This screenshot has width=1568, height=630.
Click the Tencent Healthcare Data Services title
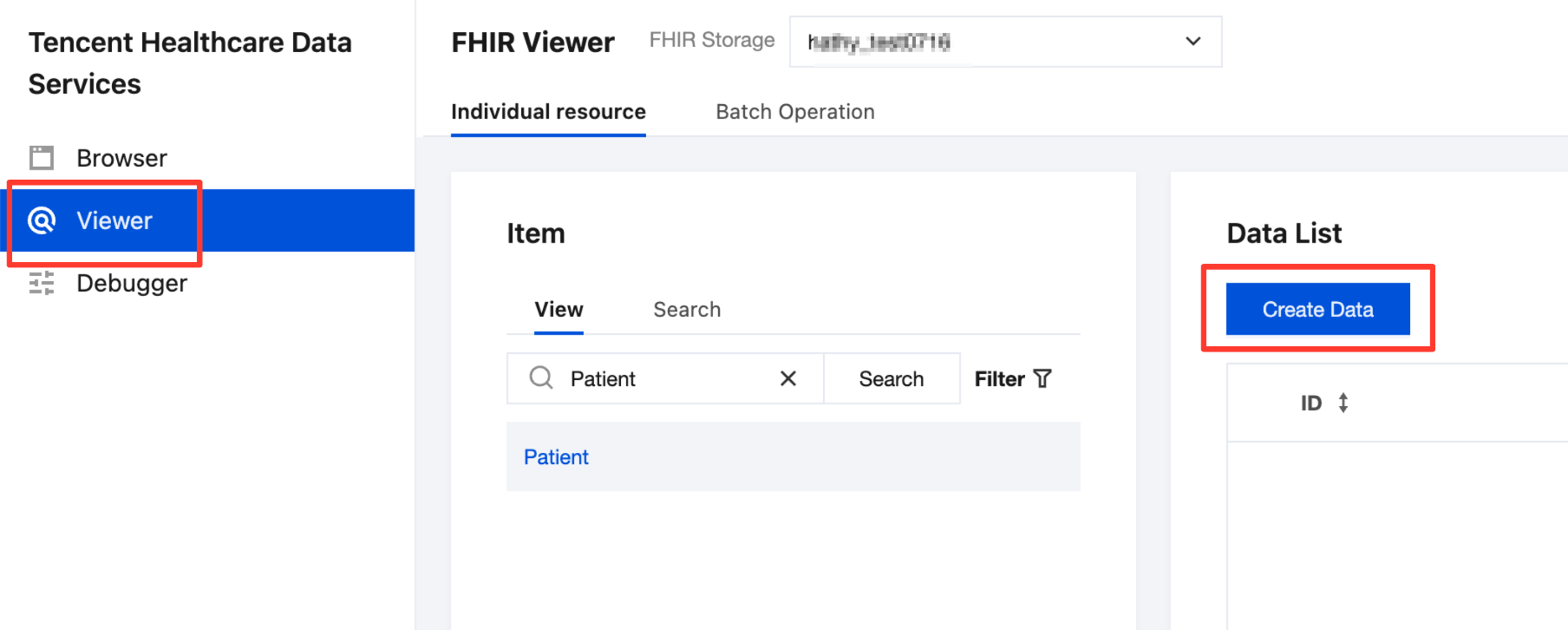coord(190,62)
